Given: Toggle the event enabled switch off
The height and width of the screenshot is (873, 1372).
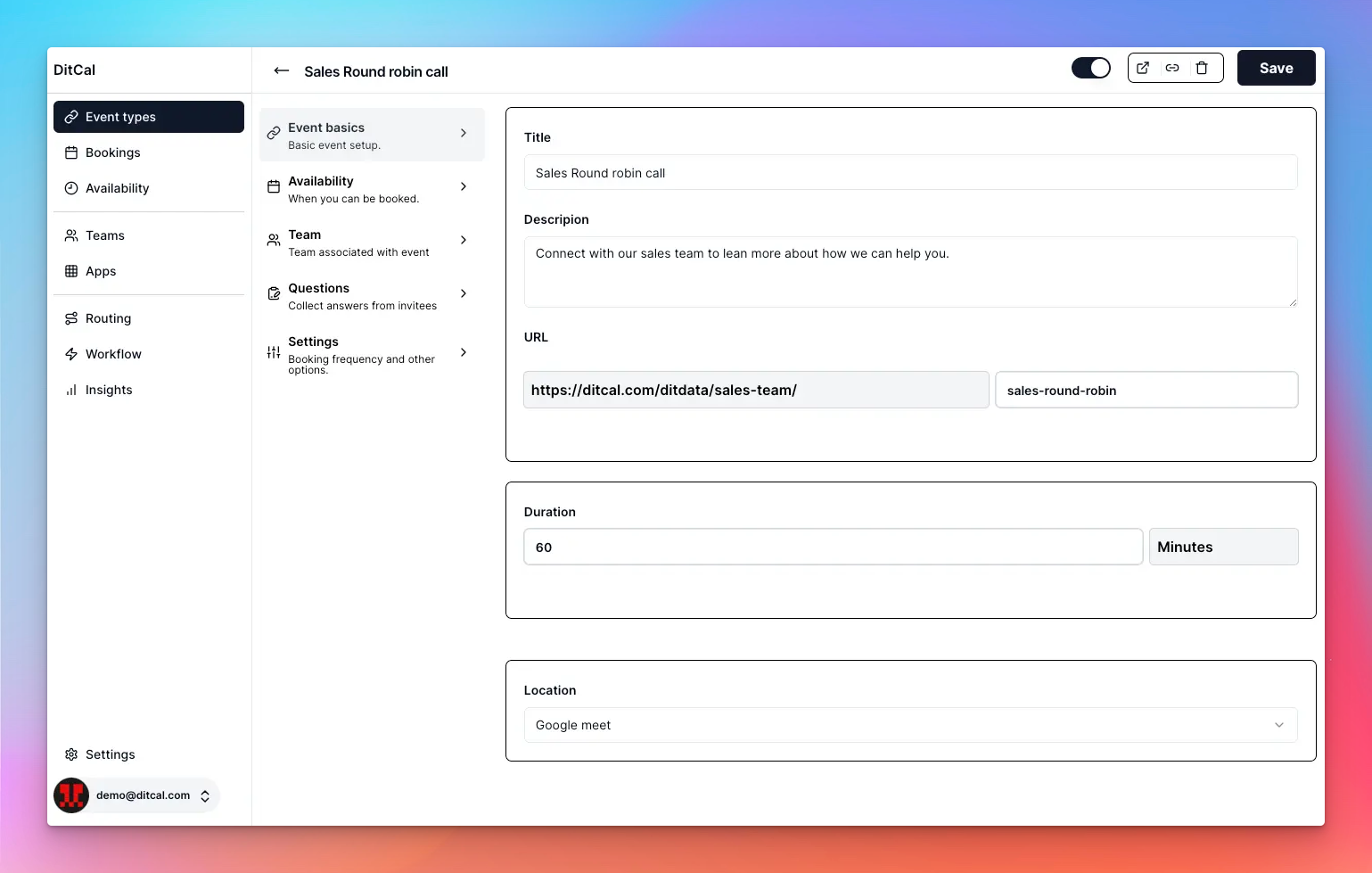Looking at the screenshot, I should click(1090, 68).
